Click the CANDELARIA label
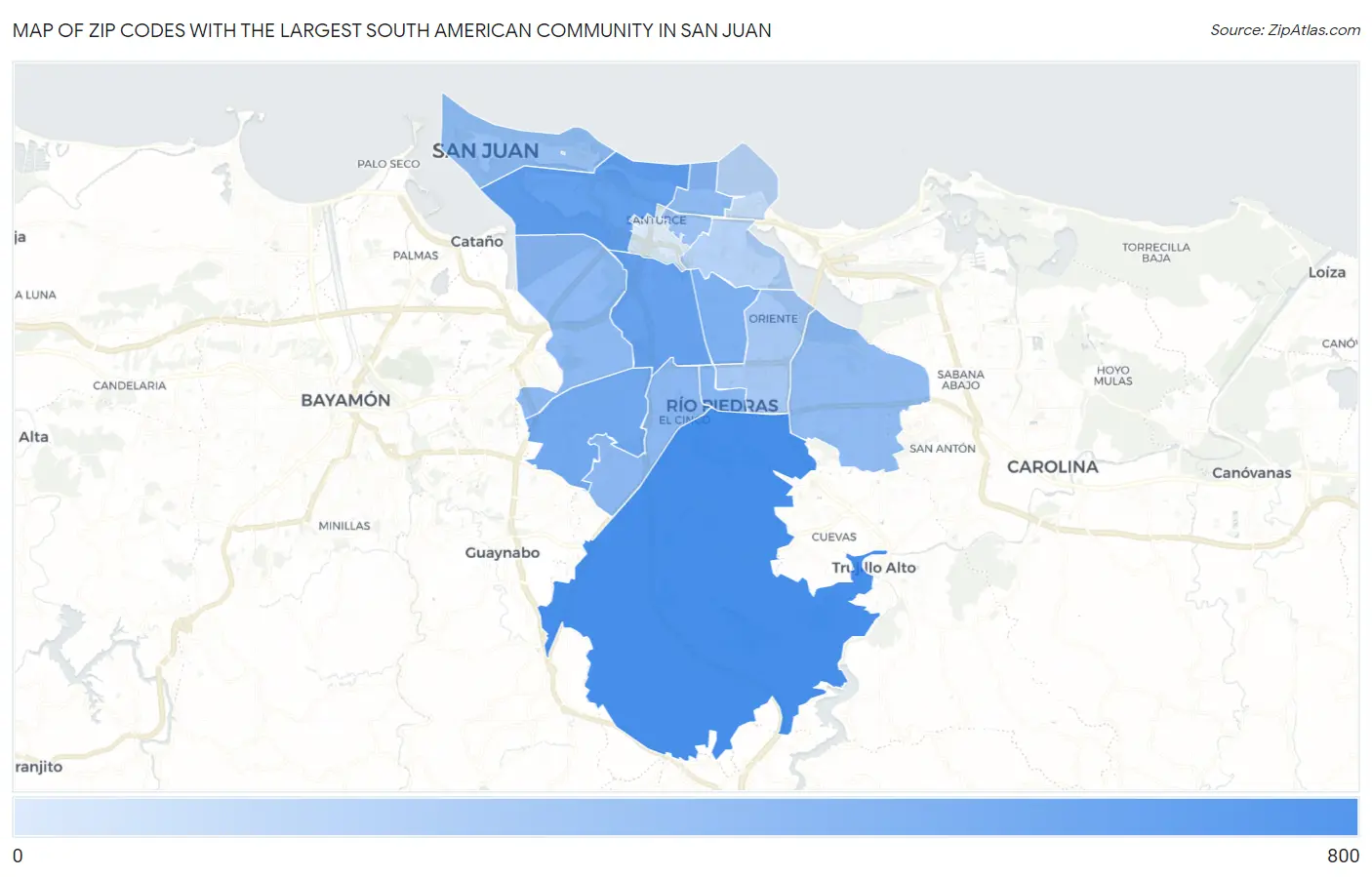1372x877 pixels. [x=129, y=385]
